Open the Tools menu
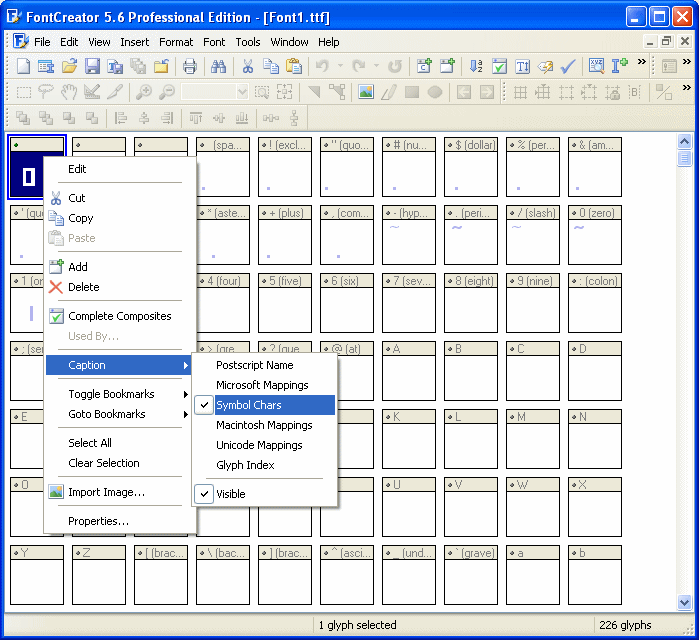The width and height of the screenshot is (699, 640). [248, 42]
